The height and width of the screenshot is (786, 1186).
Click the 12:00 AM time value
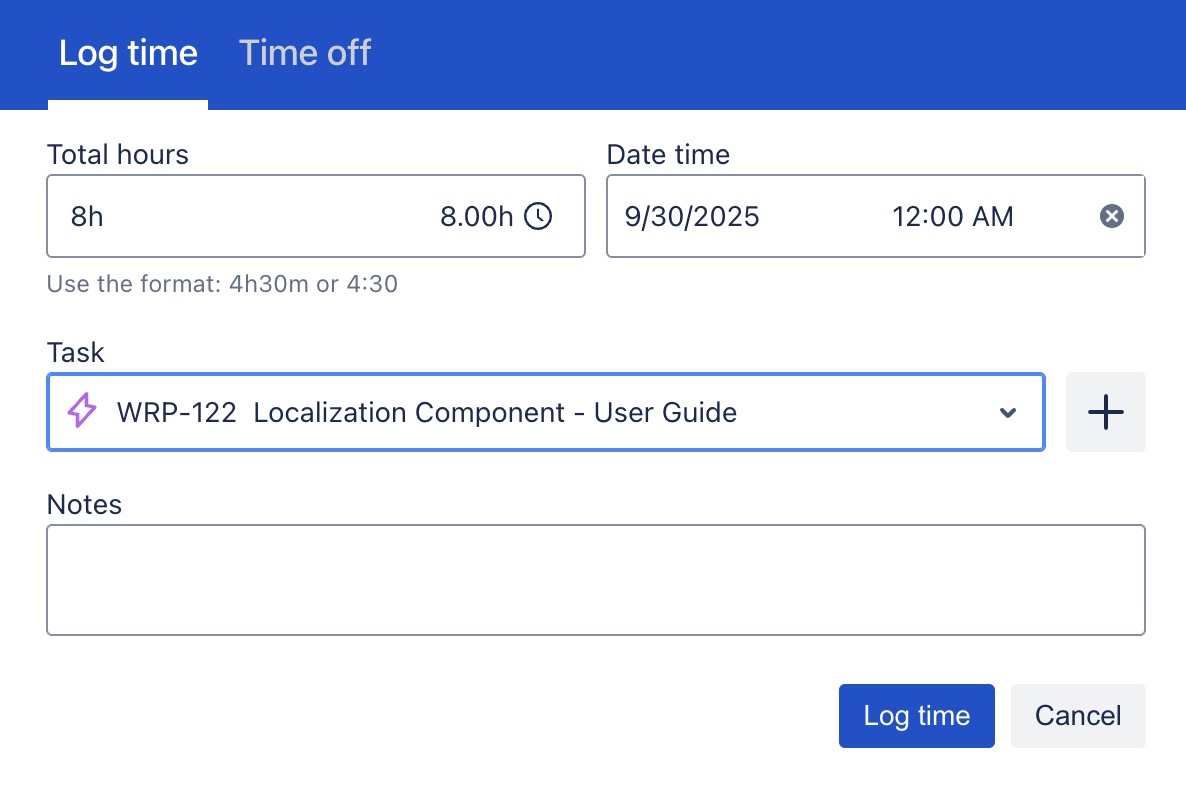[x=952, y=216]
